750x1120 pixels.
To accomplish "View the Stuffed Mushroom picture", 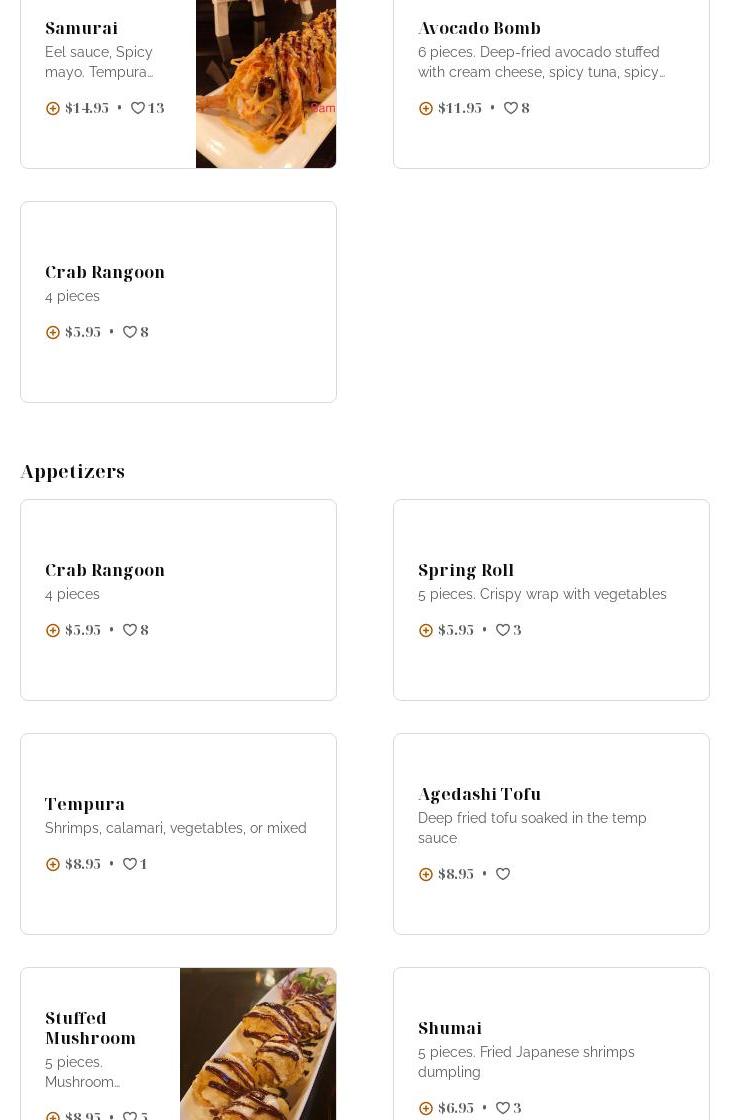I will click(258, 1044).
